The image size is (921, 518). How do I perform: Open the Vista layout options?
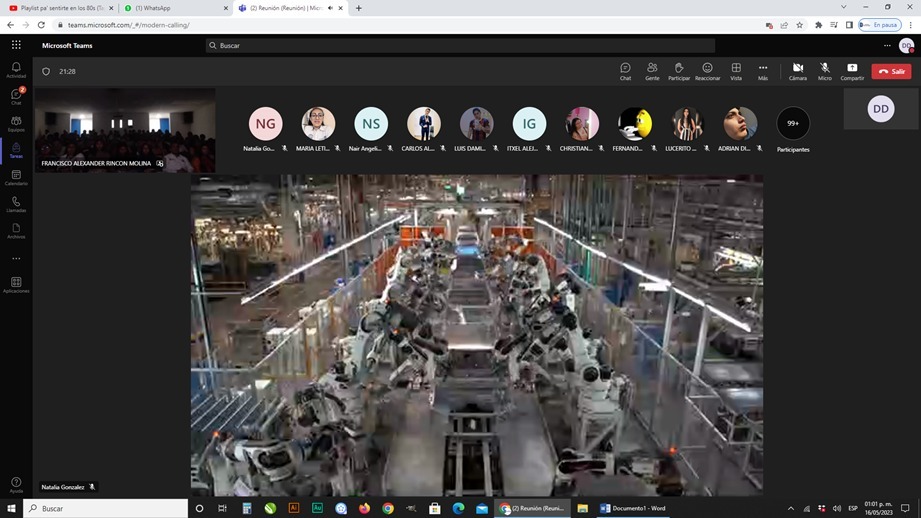point(736,71)
